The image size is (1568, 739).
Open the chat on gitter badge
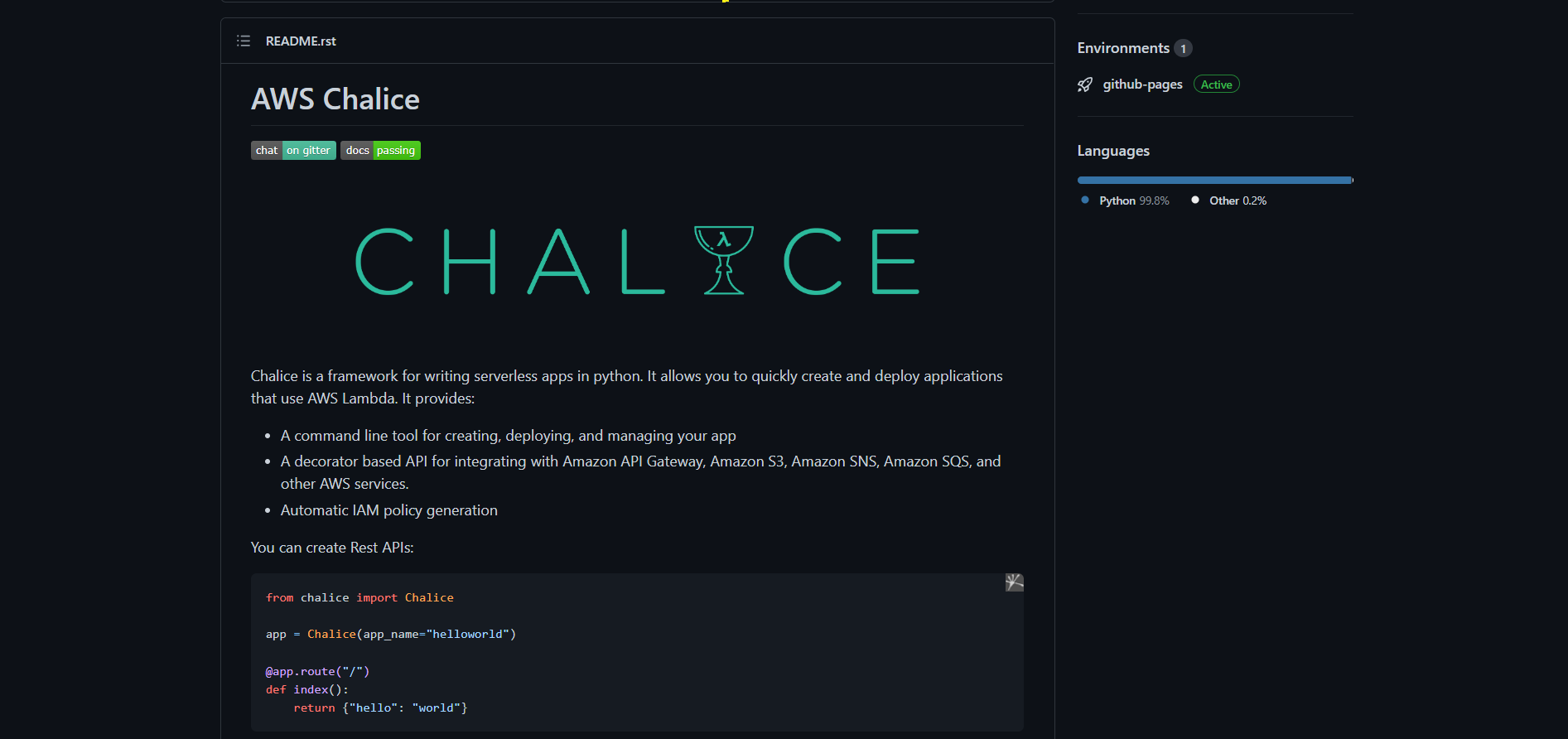[293, 150]
